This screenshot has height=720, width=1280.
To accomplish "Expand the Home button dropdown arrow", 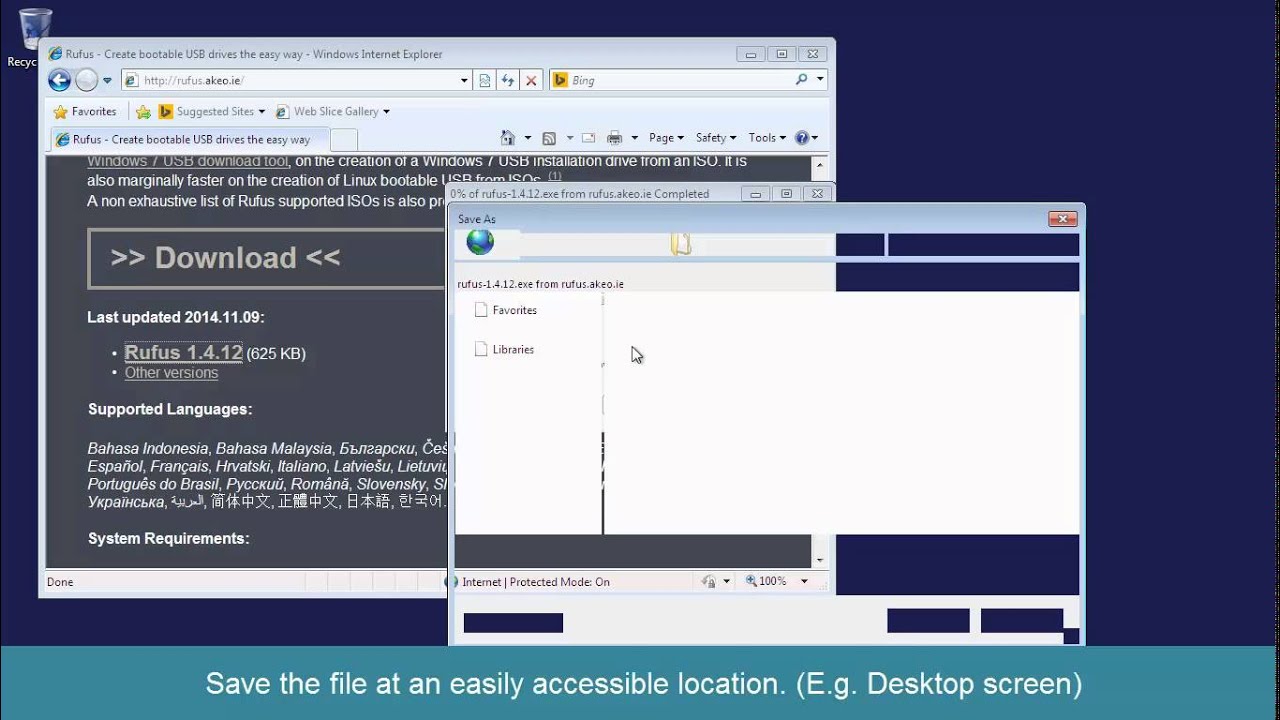I will (x=526, y=138).
